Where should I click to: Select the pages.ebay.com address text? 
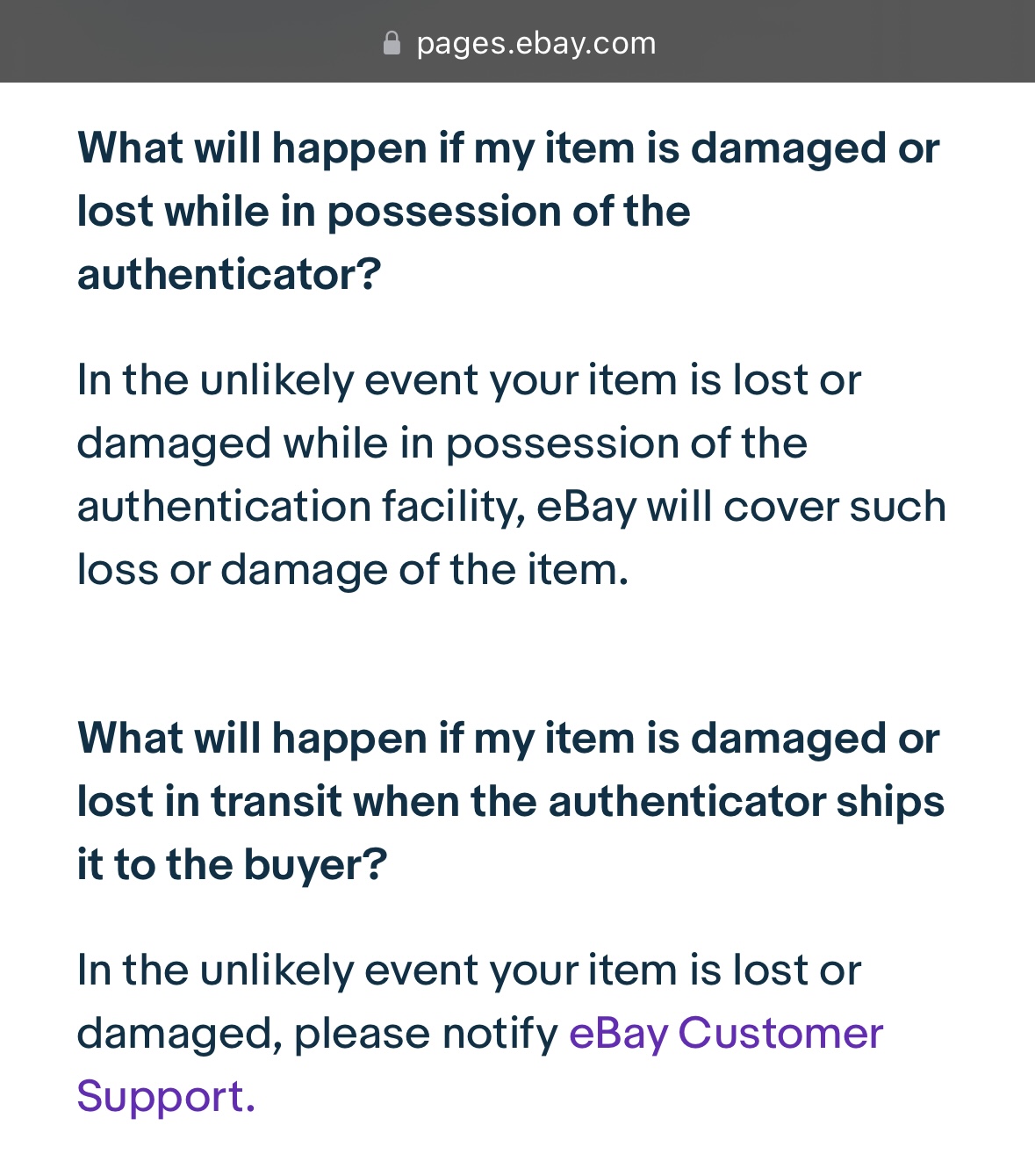coord(535,43)
